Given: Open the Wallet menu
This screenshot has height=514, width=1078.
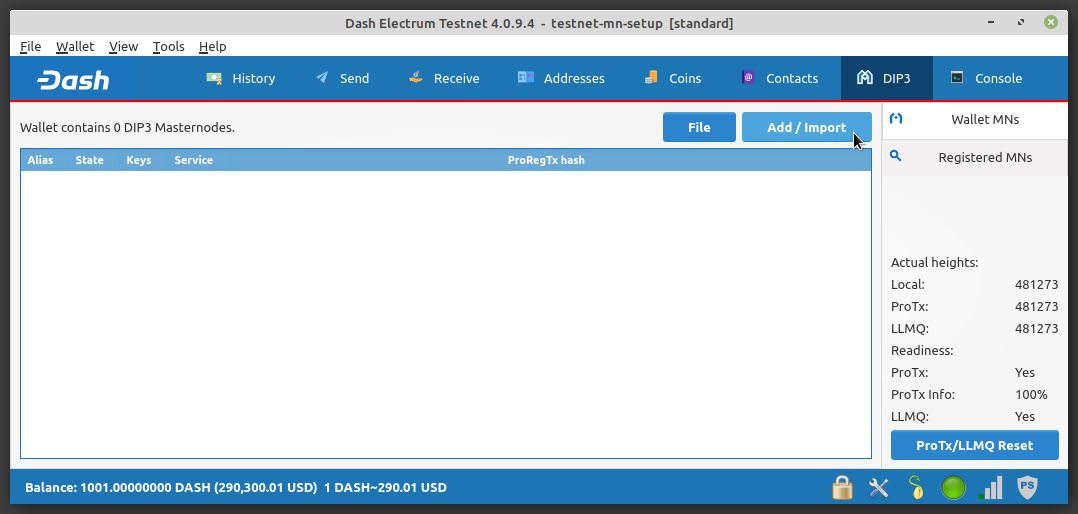Looking at the screenshot, I should [x=75, y=46].
